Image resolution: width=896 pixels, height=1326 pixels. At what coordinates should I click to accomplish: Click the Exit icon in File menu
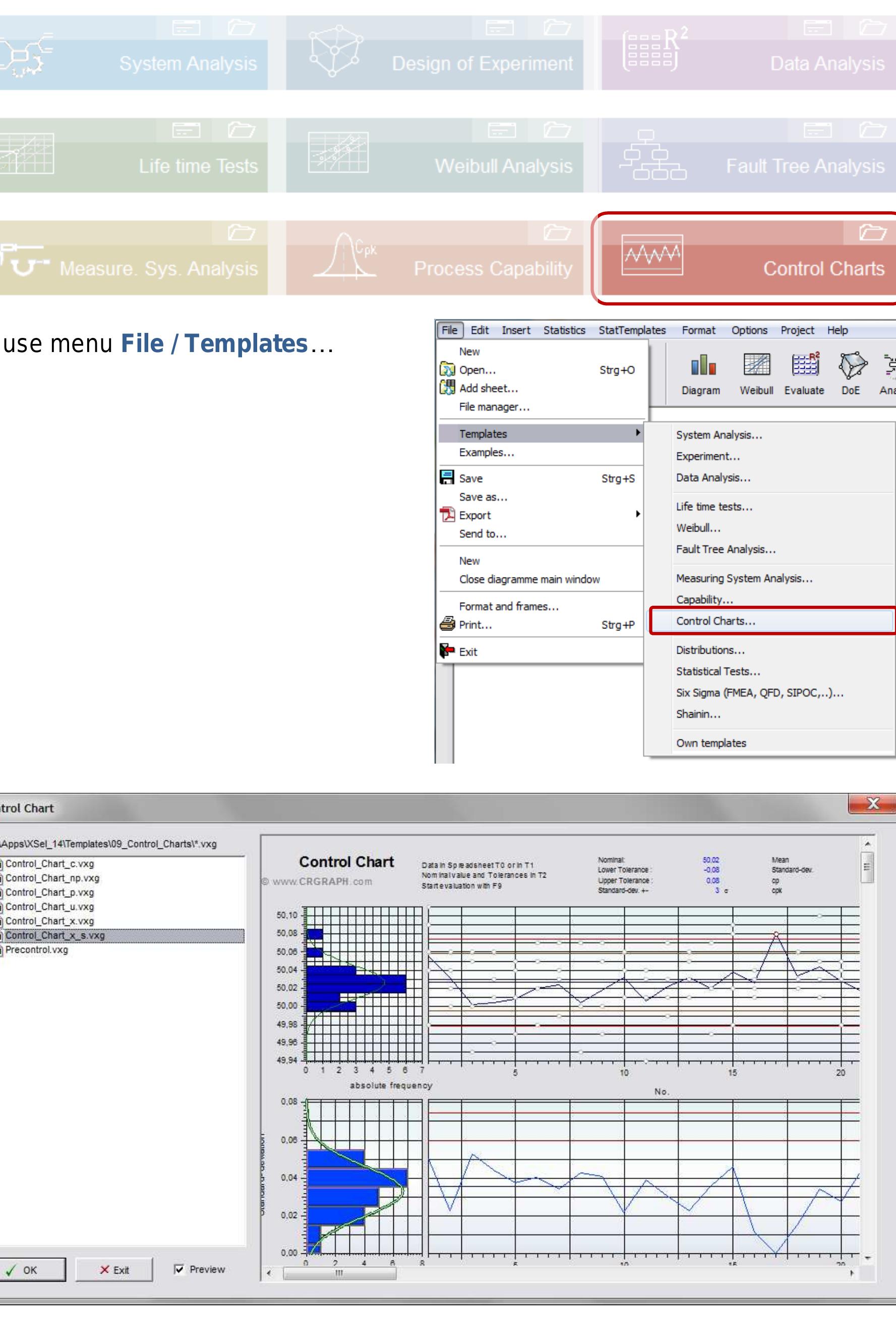447,651
